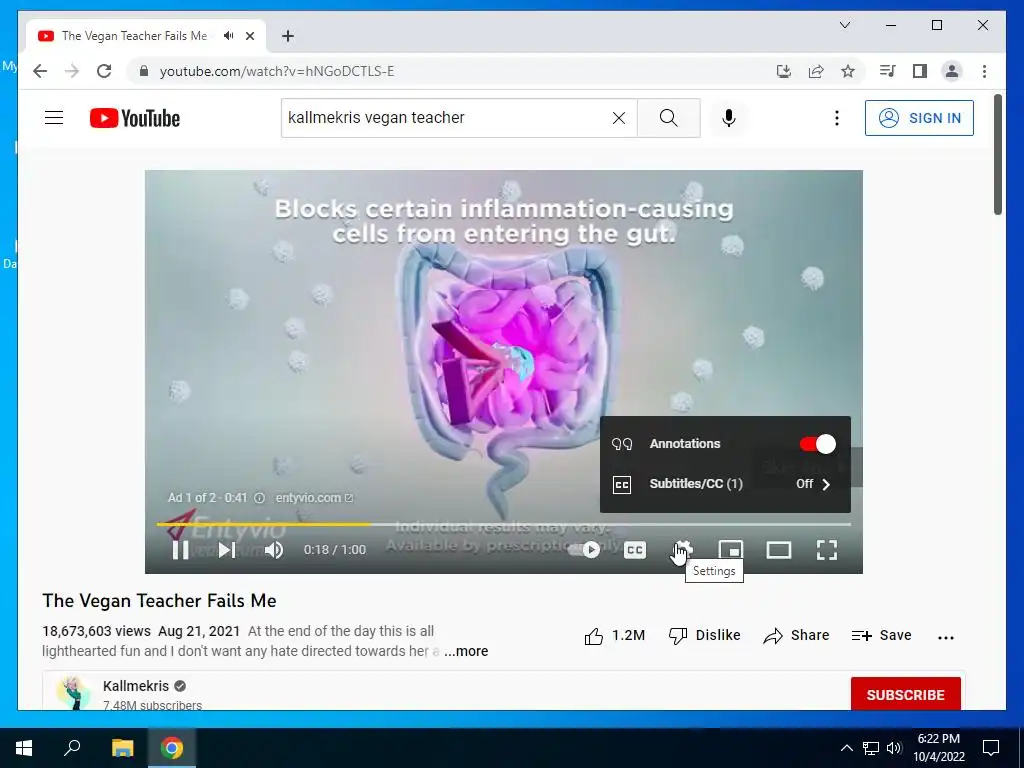Start voice search with microphone
The width and height of the screenshot is (1024, 768).
coord(729,118)
